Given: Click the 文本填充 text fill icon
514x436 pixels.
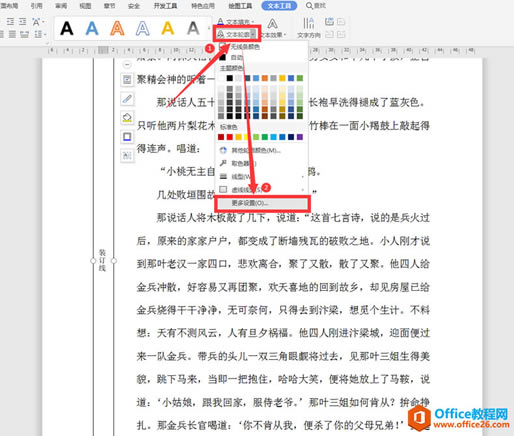Looking at the screenshot, I should click(x=221, y=22).
